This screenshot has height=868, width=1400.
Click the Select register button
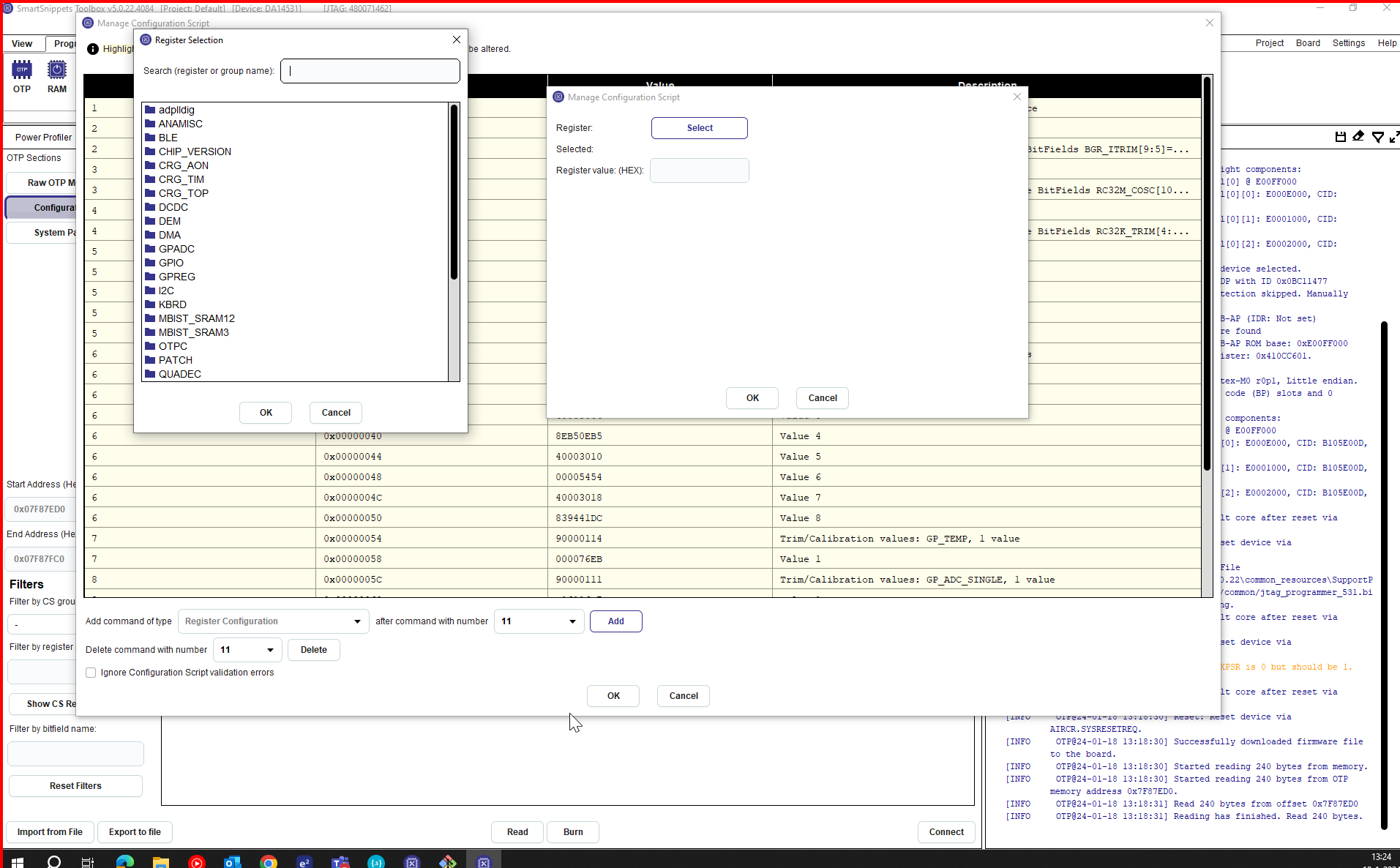(x=700, y=128)
